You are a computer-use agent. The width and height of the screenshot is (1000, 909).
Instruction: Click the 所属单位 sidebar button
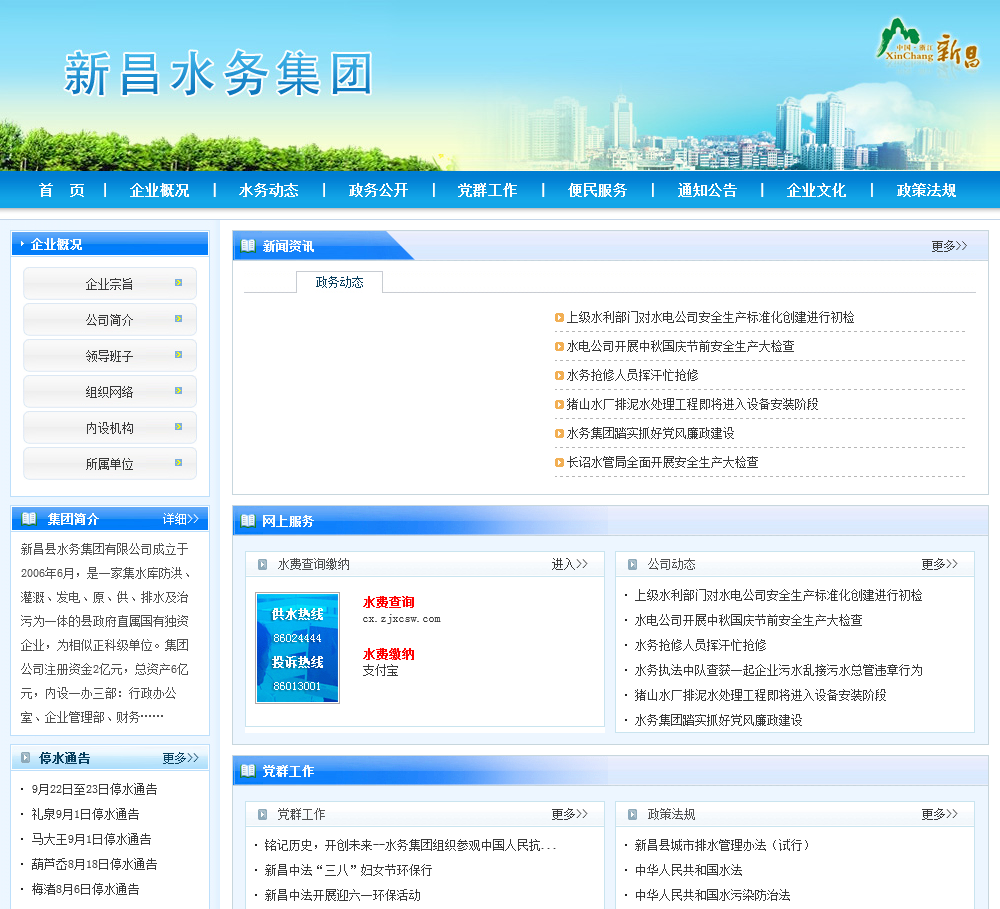pos(110,463)
